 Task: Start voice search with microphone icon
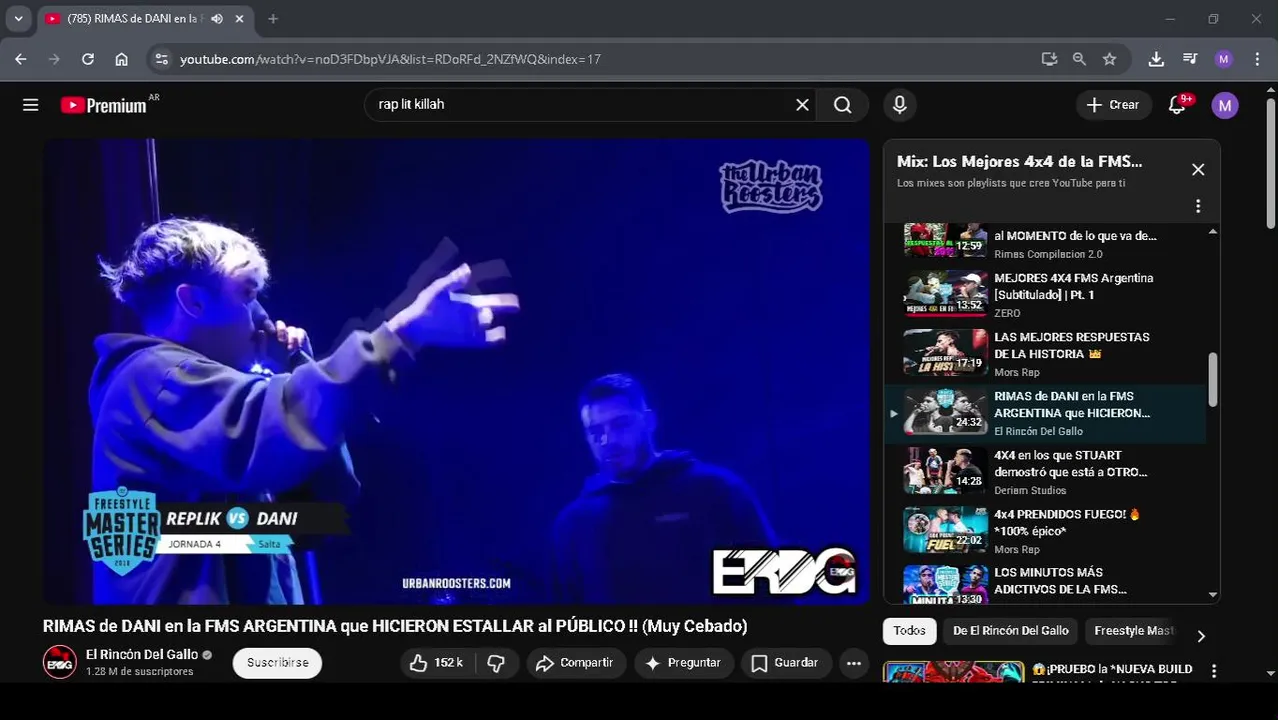point(899,105)
